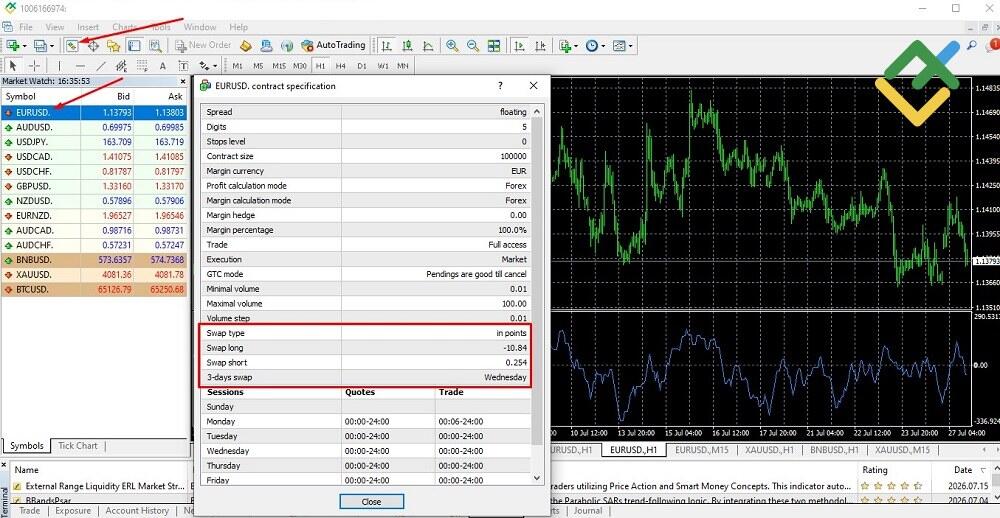Image resolution: width=1000 pixels, height=518 pixels.
Task: Open the File menu
Action: click(26, 27)
